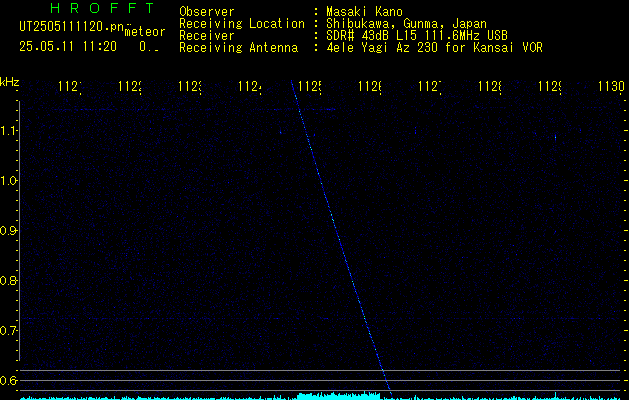Image resolution: width=629 pixels, height=400 pixels.
Task: Click the 1124 time axis tick label
Action: click(250, 86)
